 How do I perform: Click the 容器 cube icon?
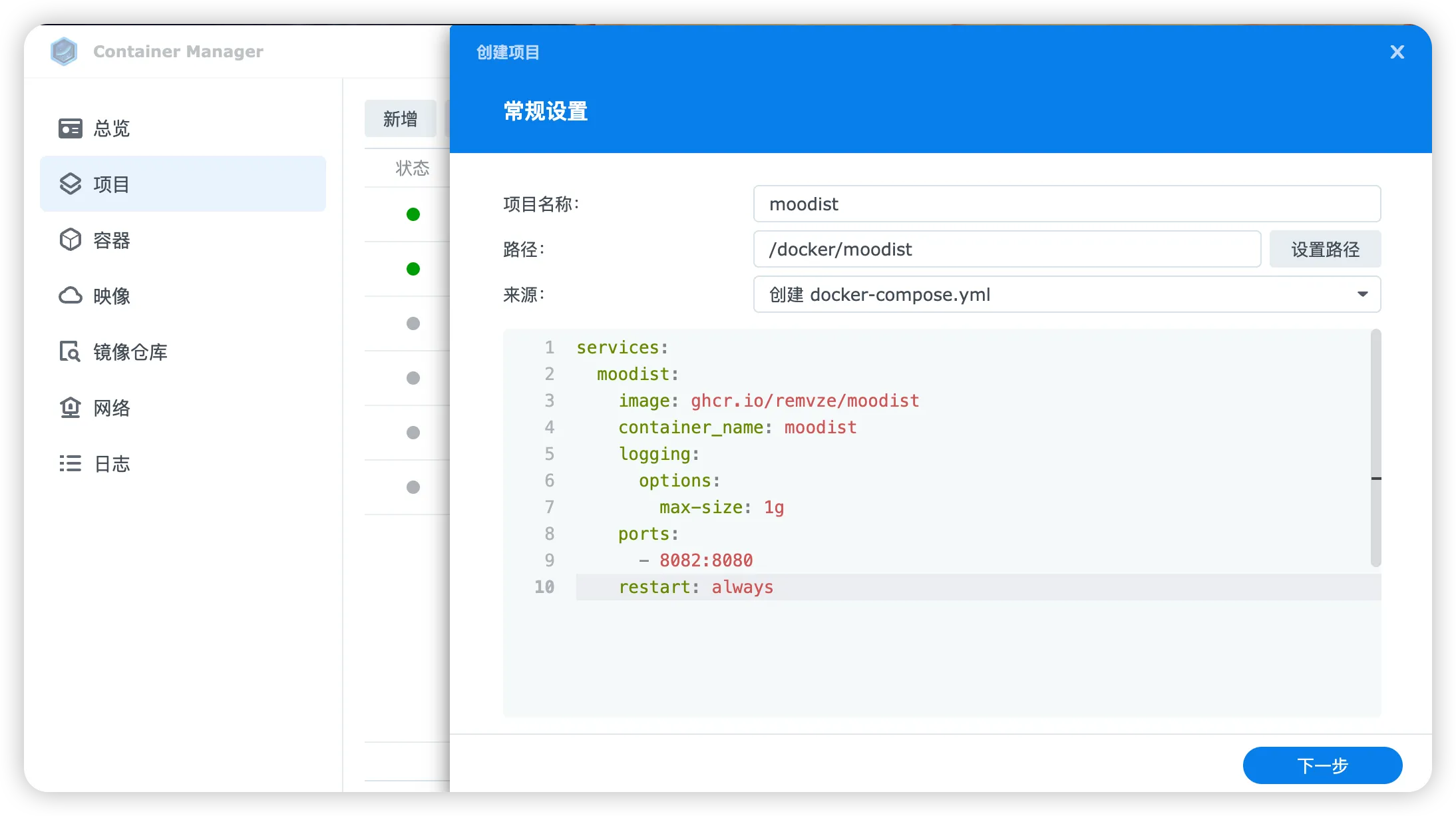tap(71, 240)
